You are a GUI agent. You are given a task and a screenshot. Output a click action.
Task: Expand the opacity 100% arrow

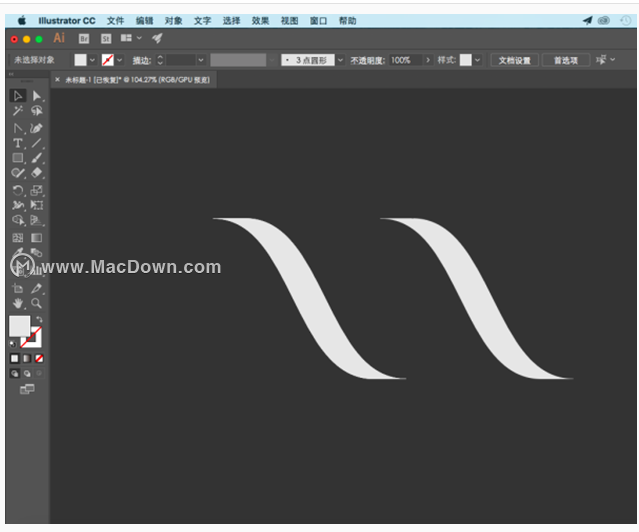(428, 60)
